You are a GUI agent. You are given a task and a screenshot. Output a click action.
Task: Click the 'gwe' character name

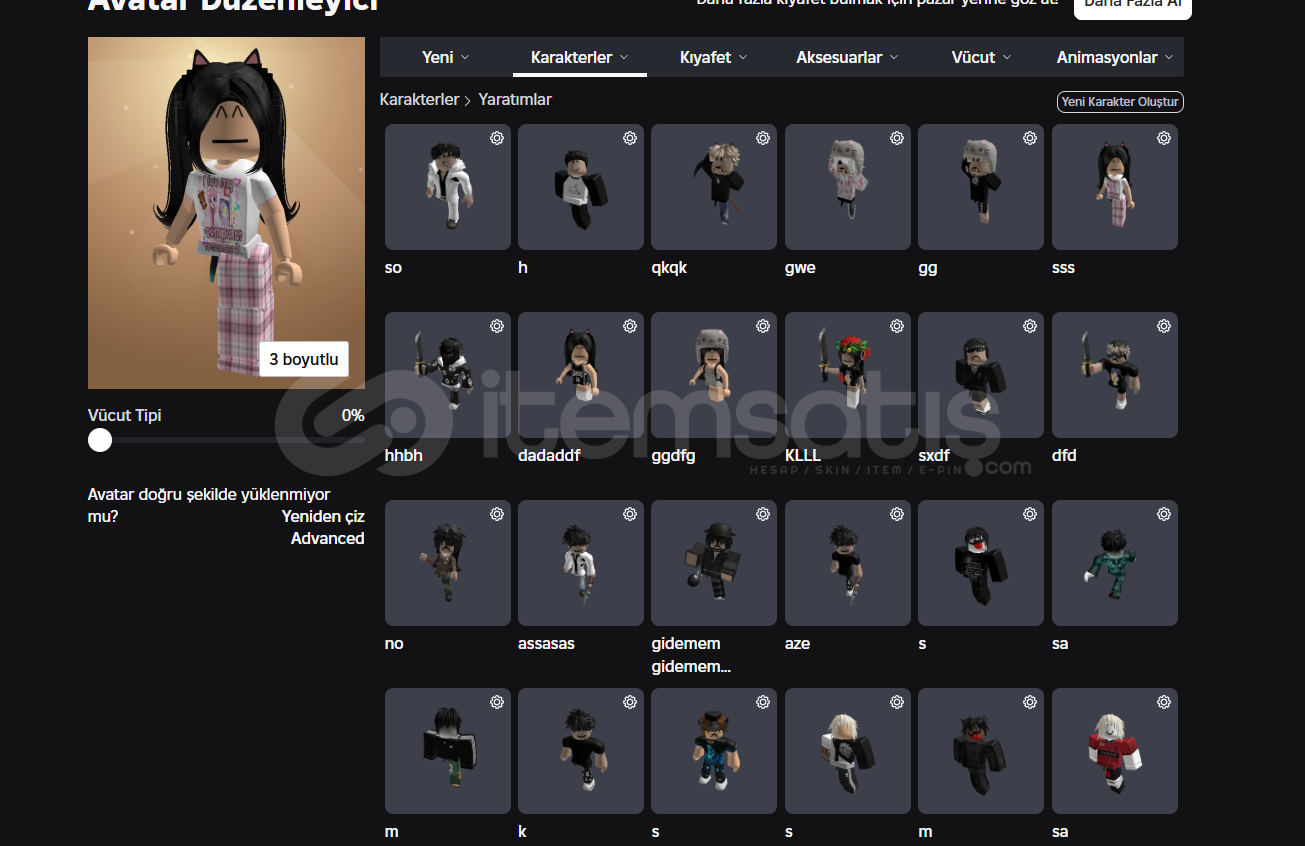pyautogui.click(x=800, y=268)
